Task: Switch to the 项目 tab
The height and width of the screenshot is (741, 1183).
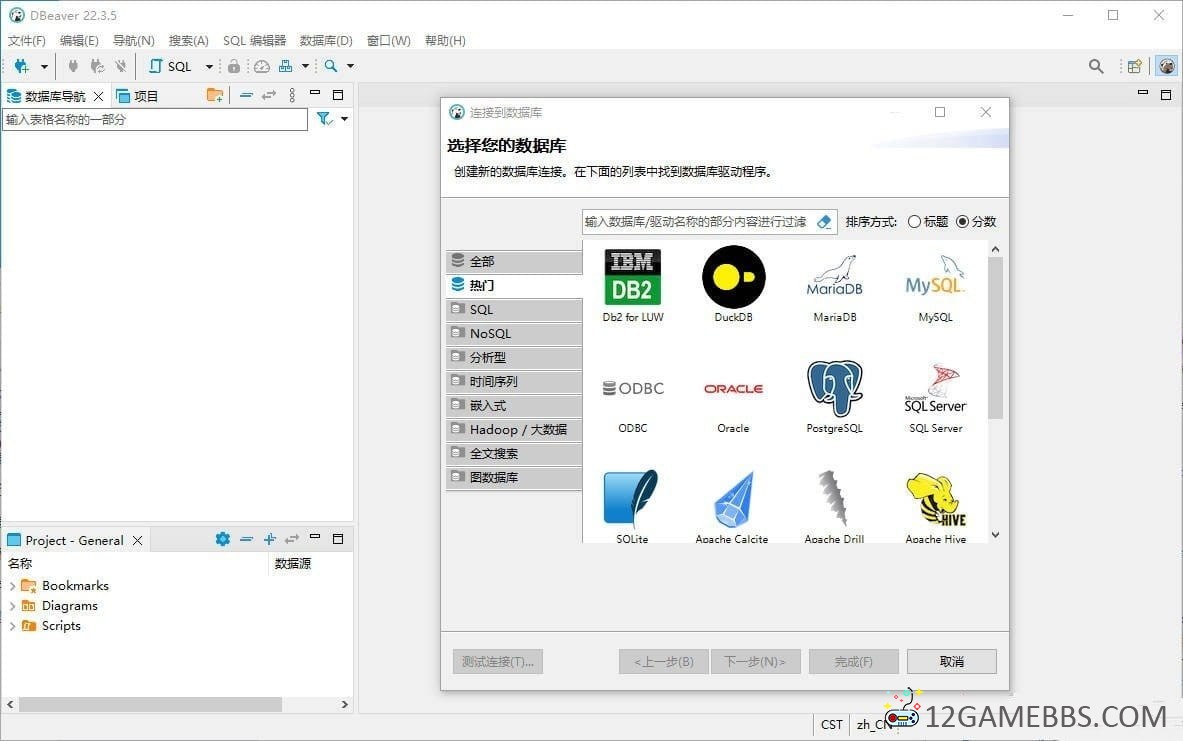Action: coord(137,96)
